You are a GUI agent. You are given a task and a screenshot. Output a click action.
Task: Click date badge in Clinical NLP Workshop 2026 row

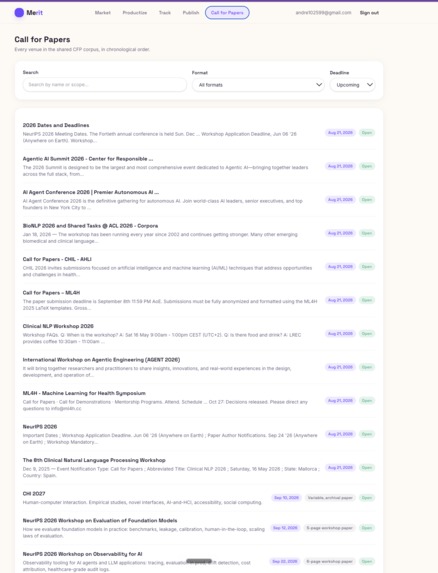340,334
